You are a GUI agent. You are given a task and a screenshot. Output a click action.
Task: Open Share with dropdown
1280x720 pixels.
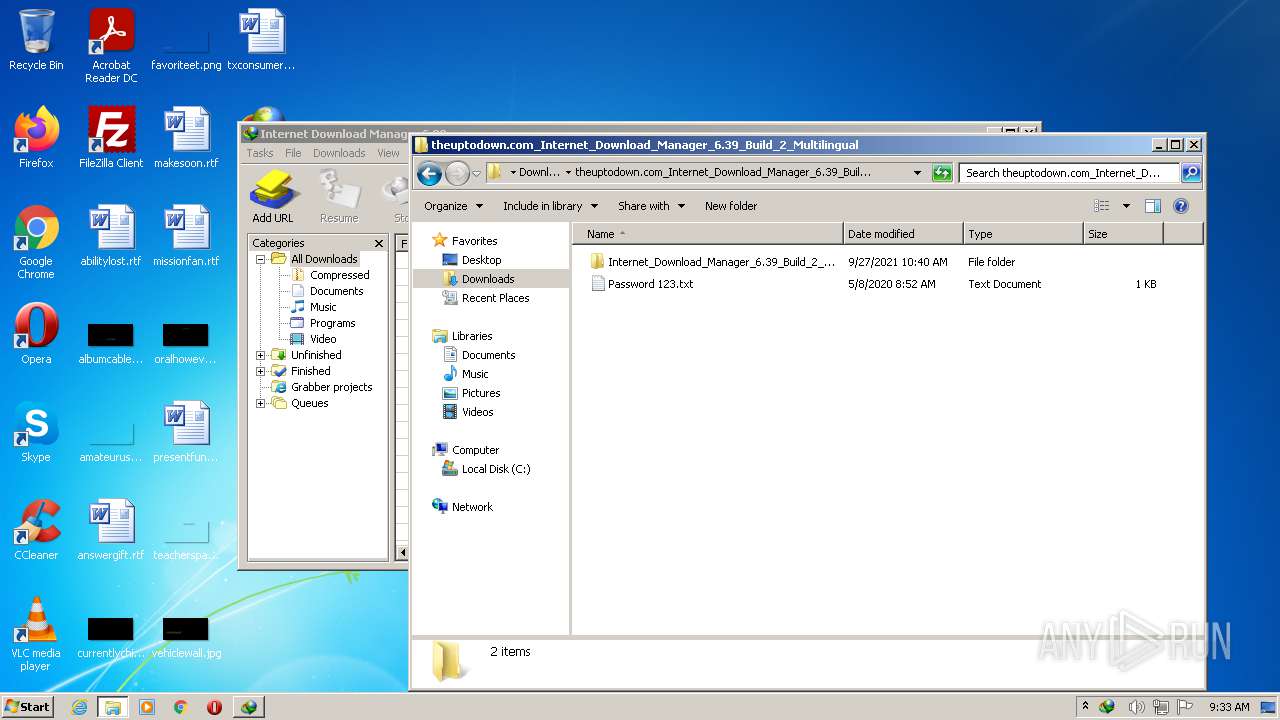click(651, 206)
